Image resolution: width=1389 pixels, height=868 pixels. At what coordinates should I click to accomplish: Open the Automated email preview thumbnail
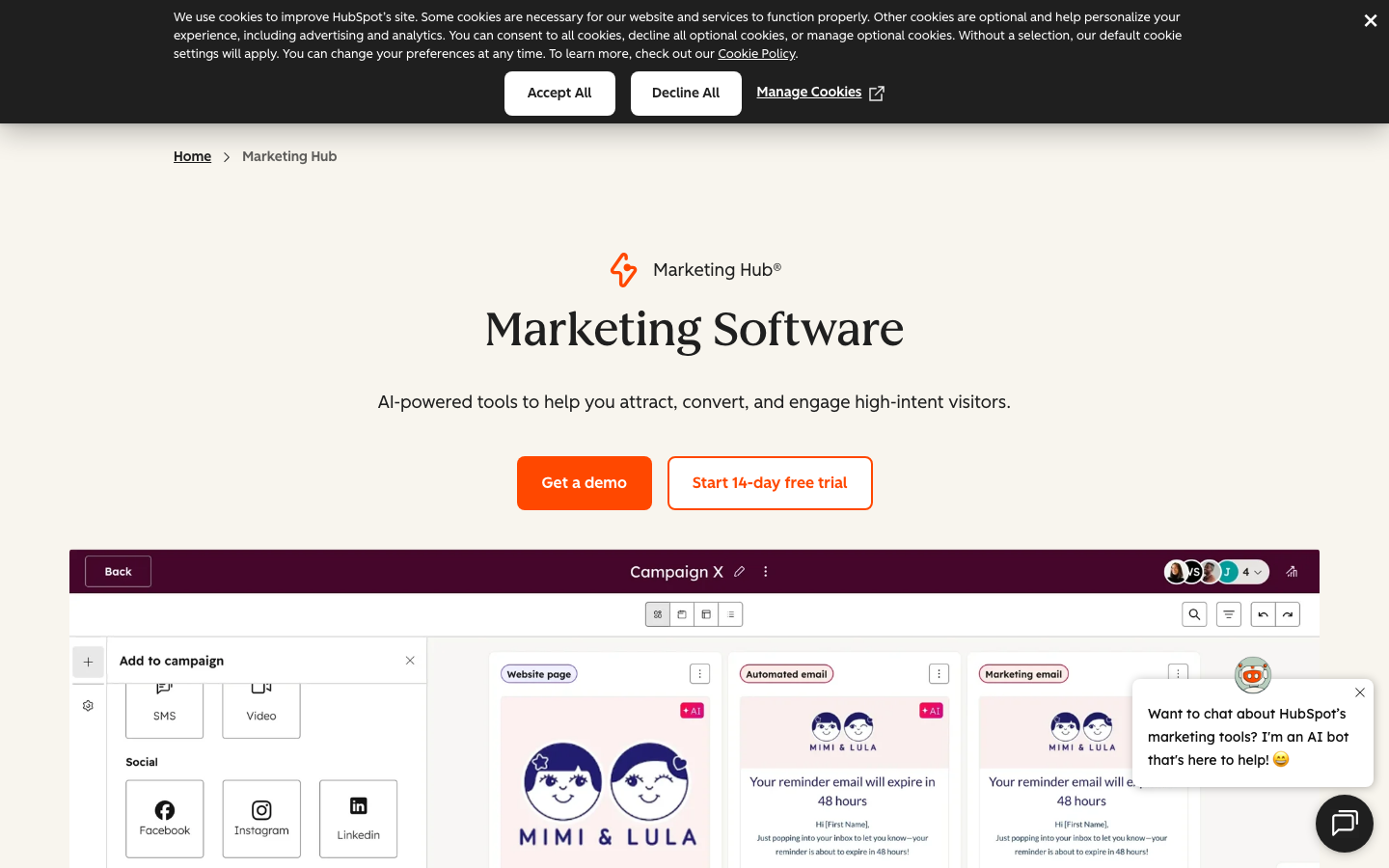pos(844,782)
